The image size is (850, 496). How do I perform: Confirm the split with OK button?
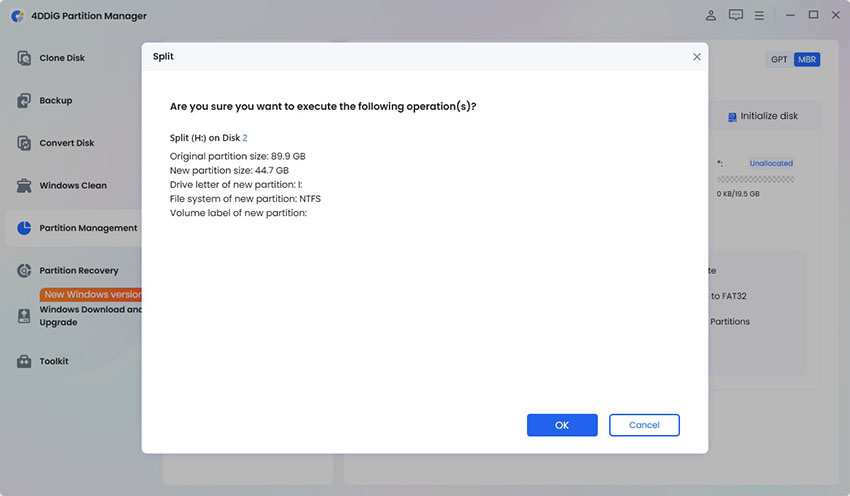562,425
